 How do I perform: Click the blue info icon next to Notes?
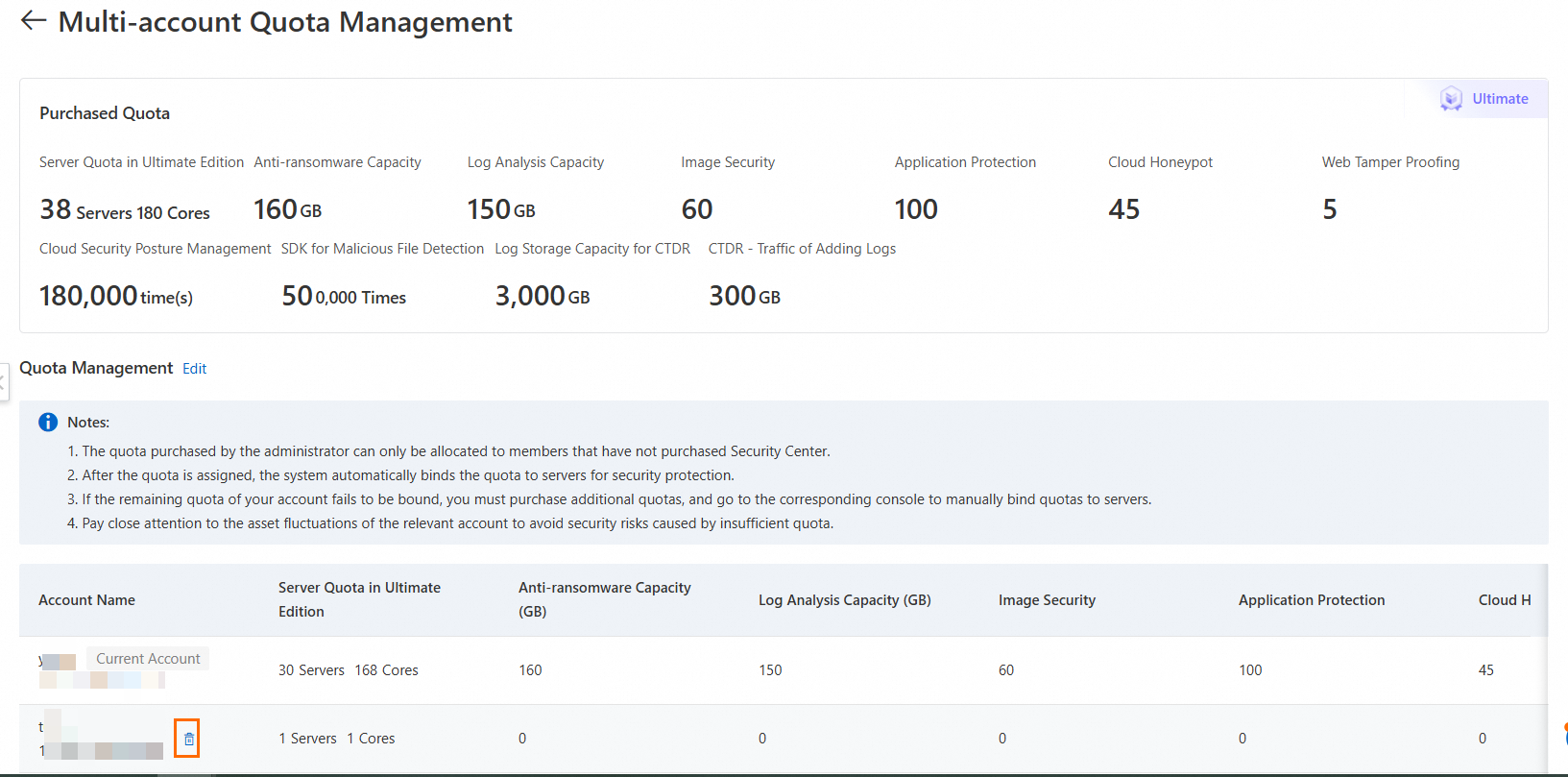48,423
